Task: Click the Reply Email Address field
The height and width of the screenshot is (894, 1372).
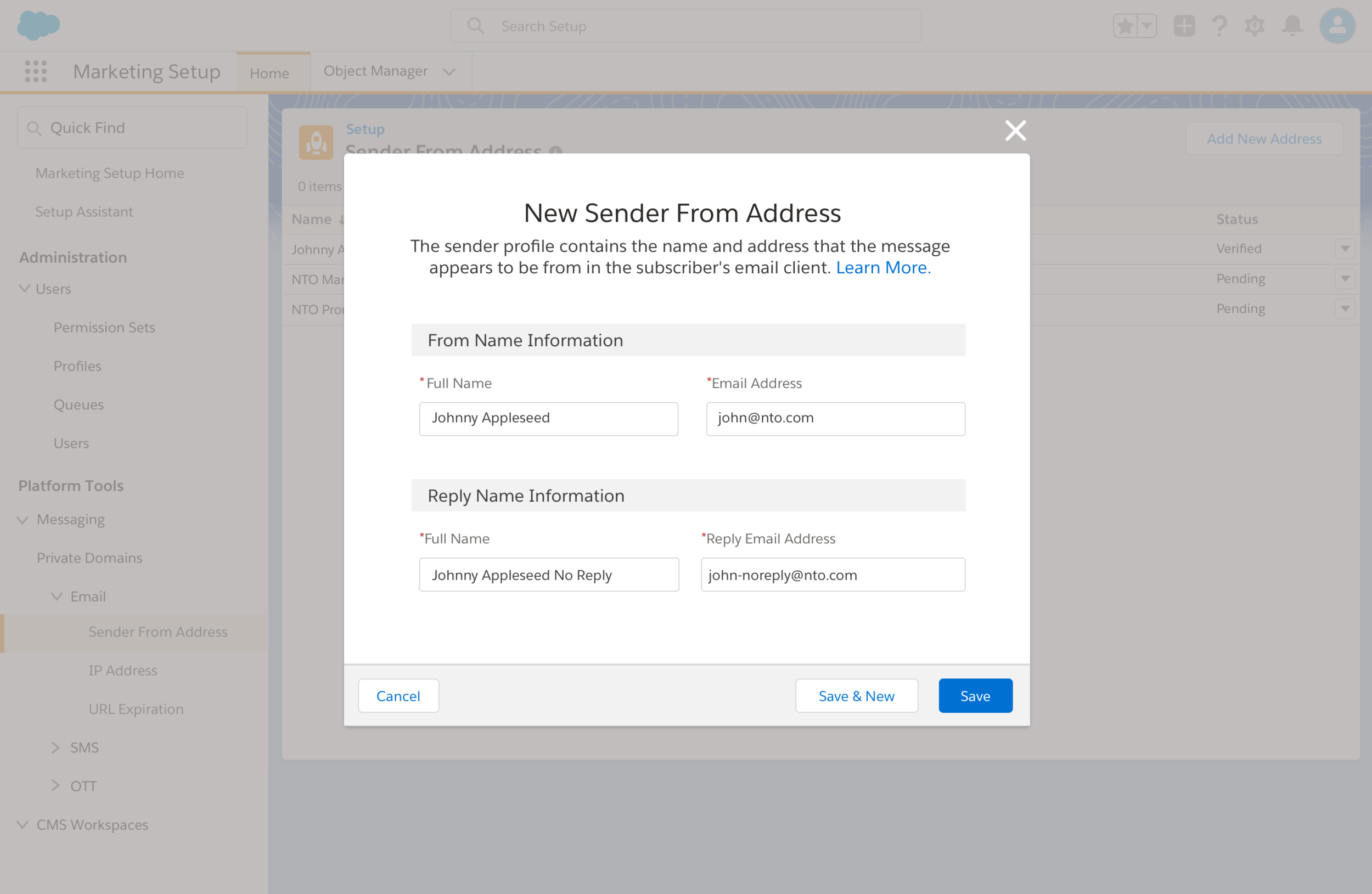Action: coord(833,575)
